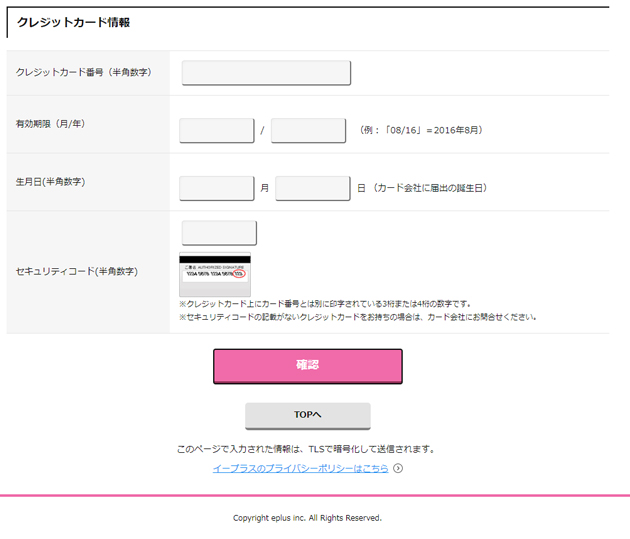Click the credit card number input field
The image size is (630, 539).
(266, 73)
